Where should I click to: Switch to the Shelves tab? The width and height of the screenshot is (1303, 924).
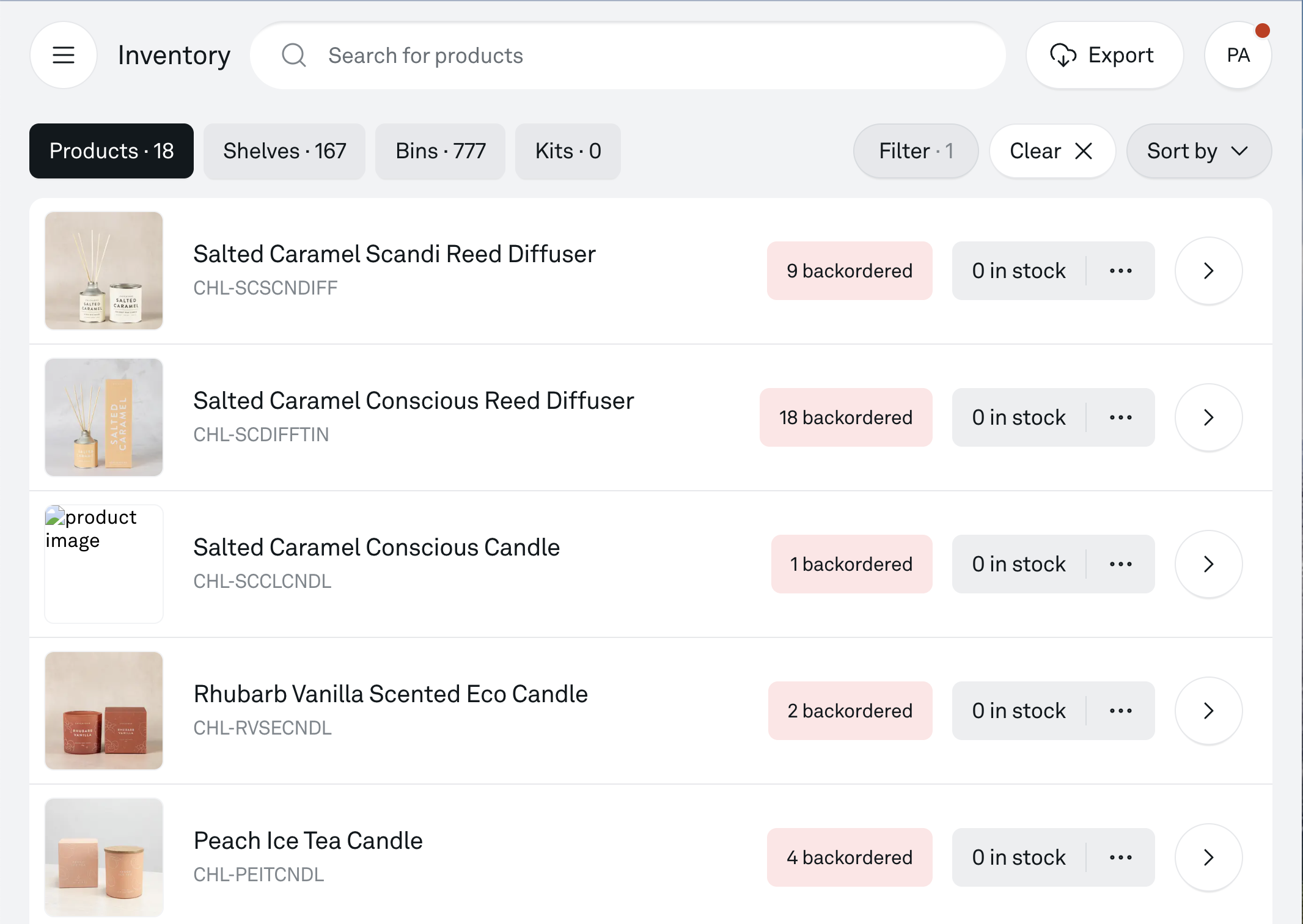[x=284, y=151]
